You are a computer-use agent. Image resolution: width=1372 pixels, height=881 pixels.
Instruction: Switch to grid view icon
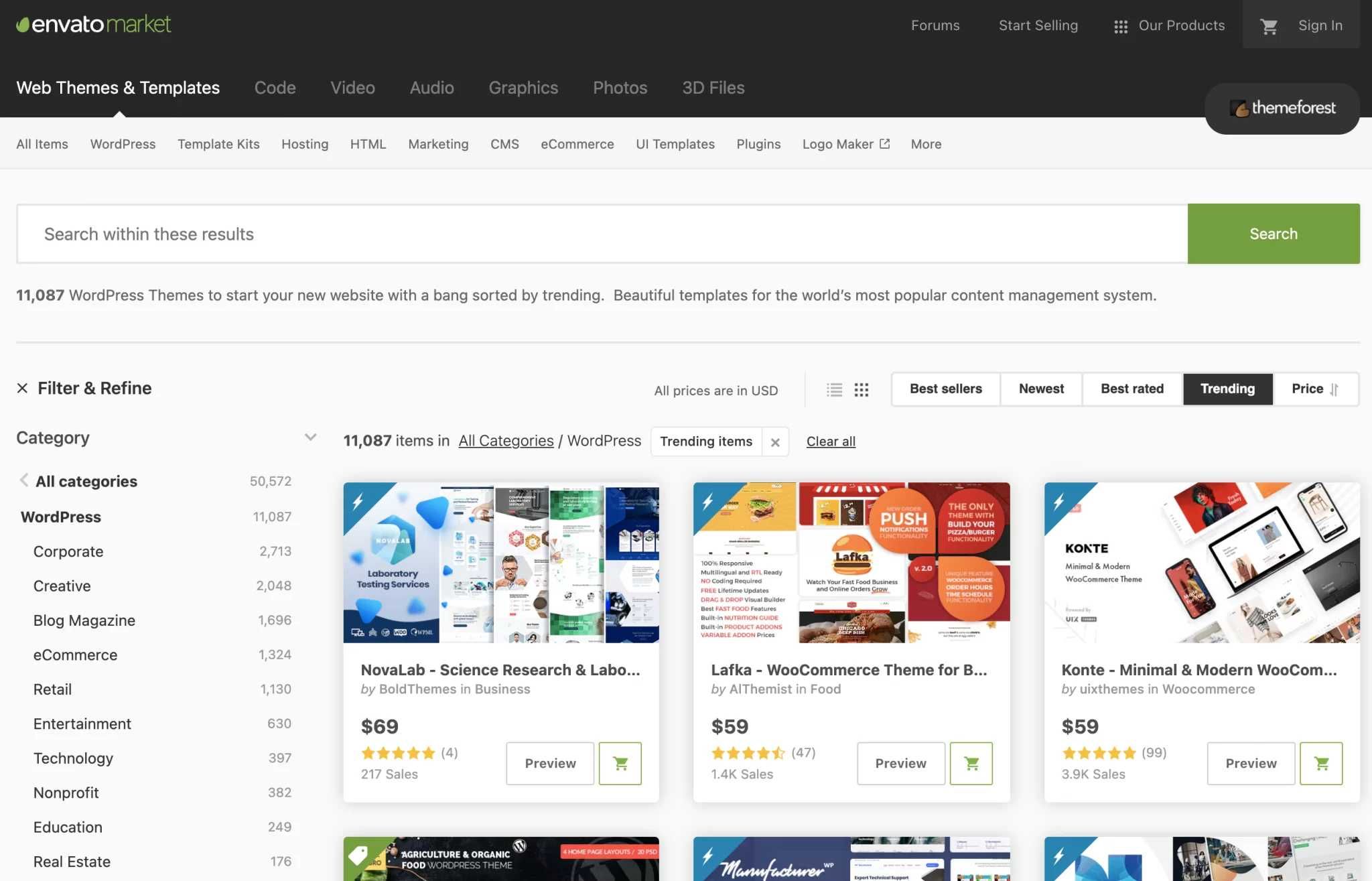[862, 390]
